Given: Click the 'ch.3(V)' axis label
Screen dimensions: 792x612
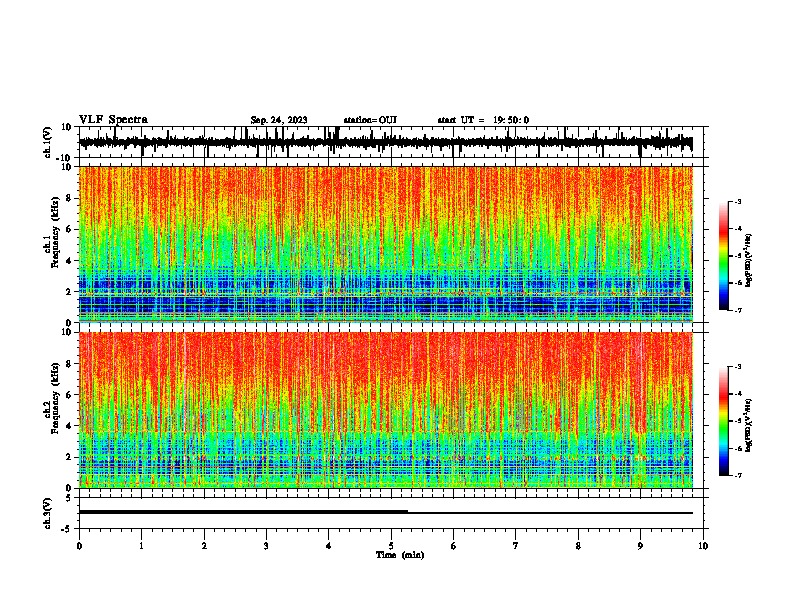Looking at the screenshot, I should point(48,513).
